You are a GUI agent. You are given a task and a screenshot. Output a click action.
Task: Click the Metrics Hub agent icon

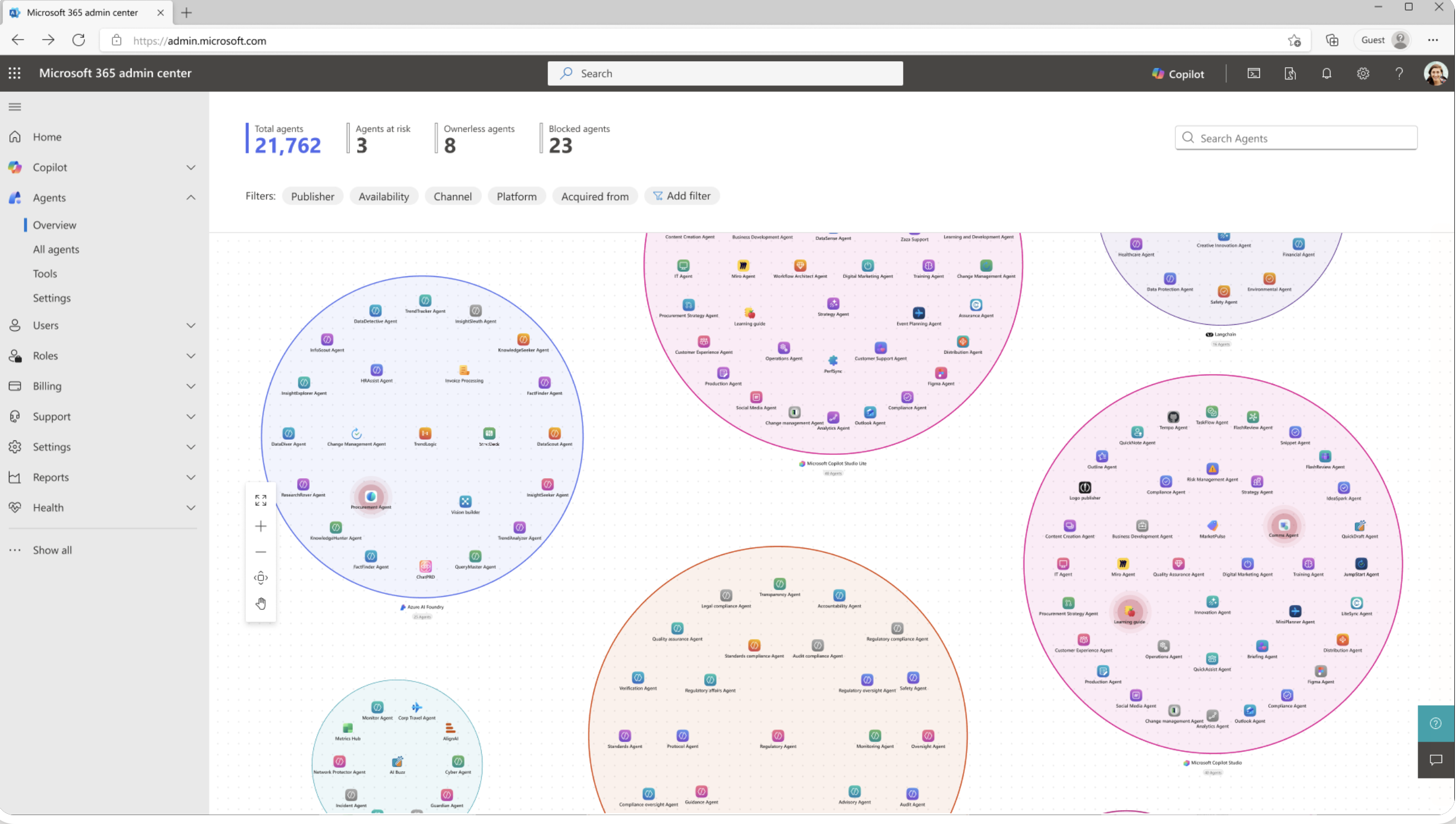click(x=348, y=728)
